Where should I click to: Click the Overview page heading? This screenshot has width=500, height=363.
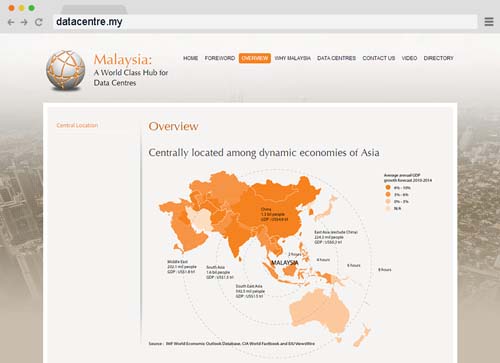click(x=173, y=126)
